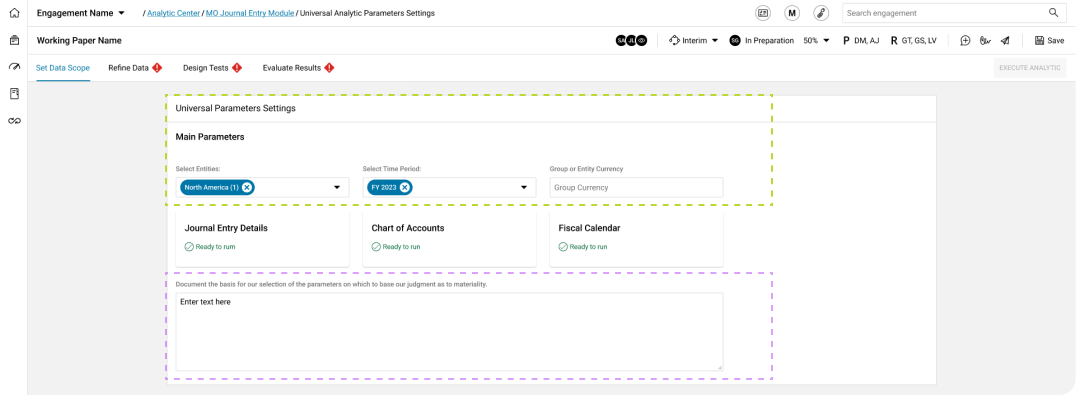Open the briefcase icon in left sidebar
This screenshot has width=1076, height=395.
14,40
